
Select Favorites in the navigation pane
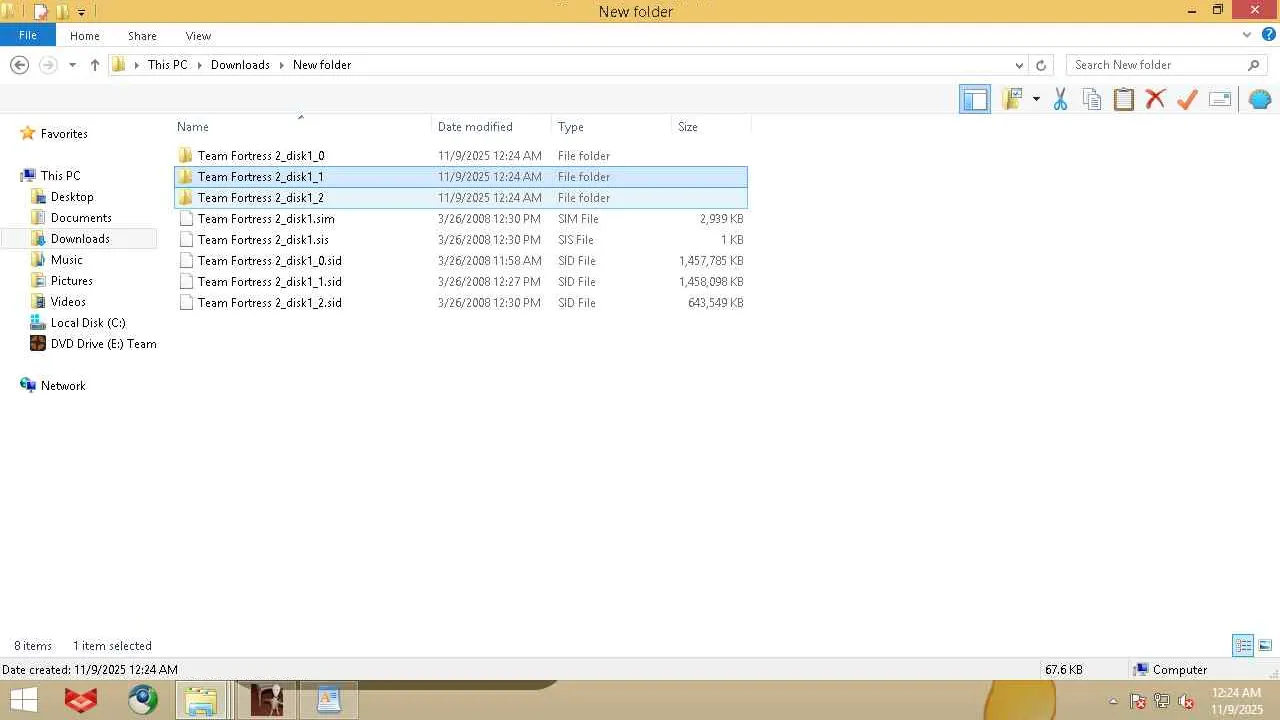click(64, 134)
